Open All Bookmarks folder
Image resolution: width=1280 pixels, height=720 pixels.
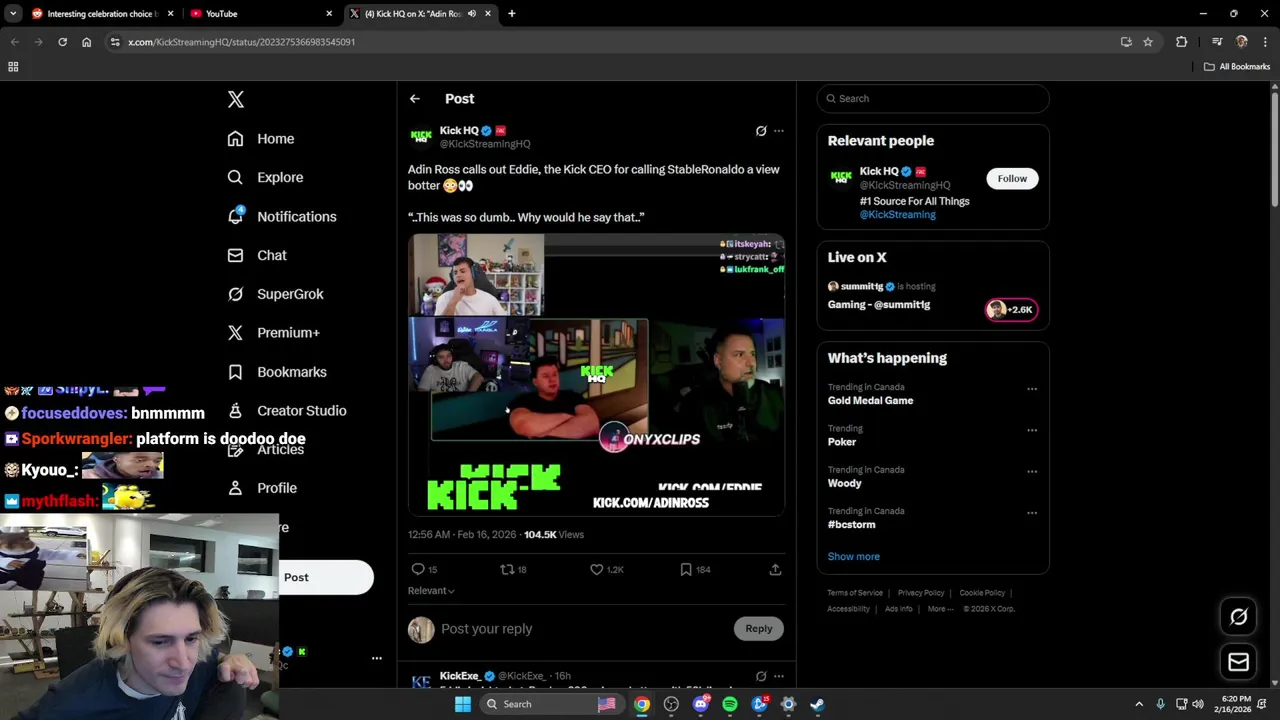coord(1236,67)
